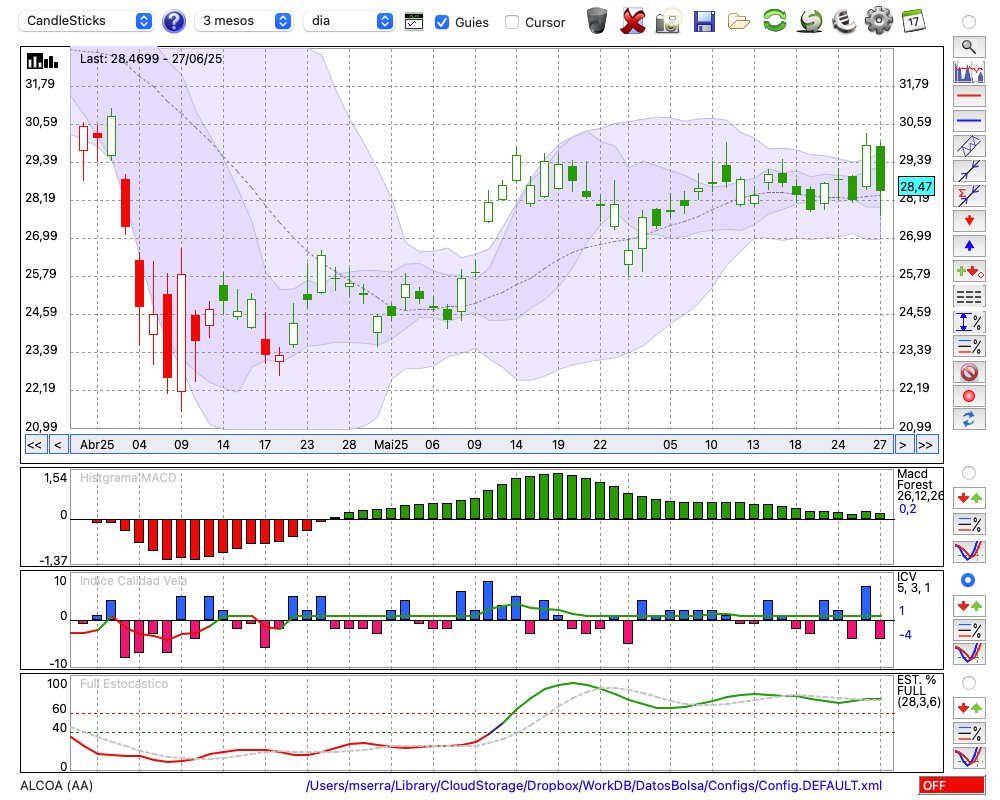This screenshot has height=800, width=1000.
Task: Click the red prohibited circle icon
Action: [969, 371]
